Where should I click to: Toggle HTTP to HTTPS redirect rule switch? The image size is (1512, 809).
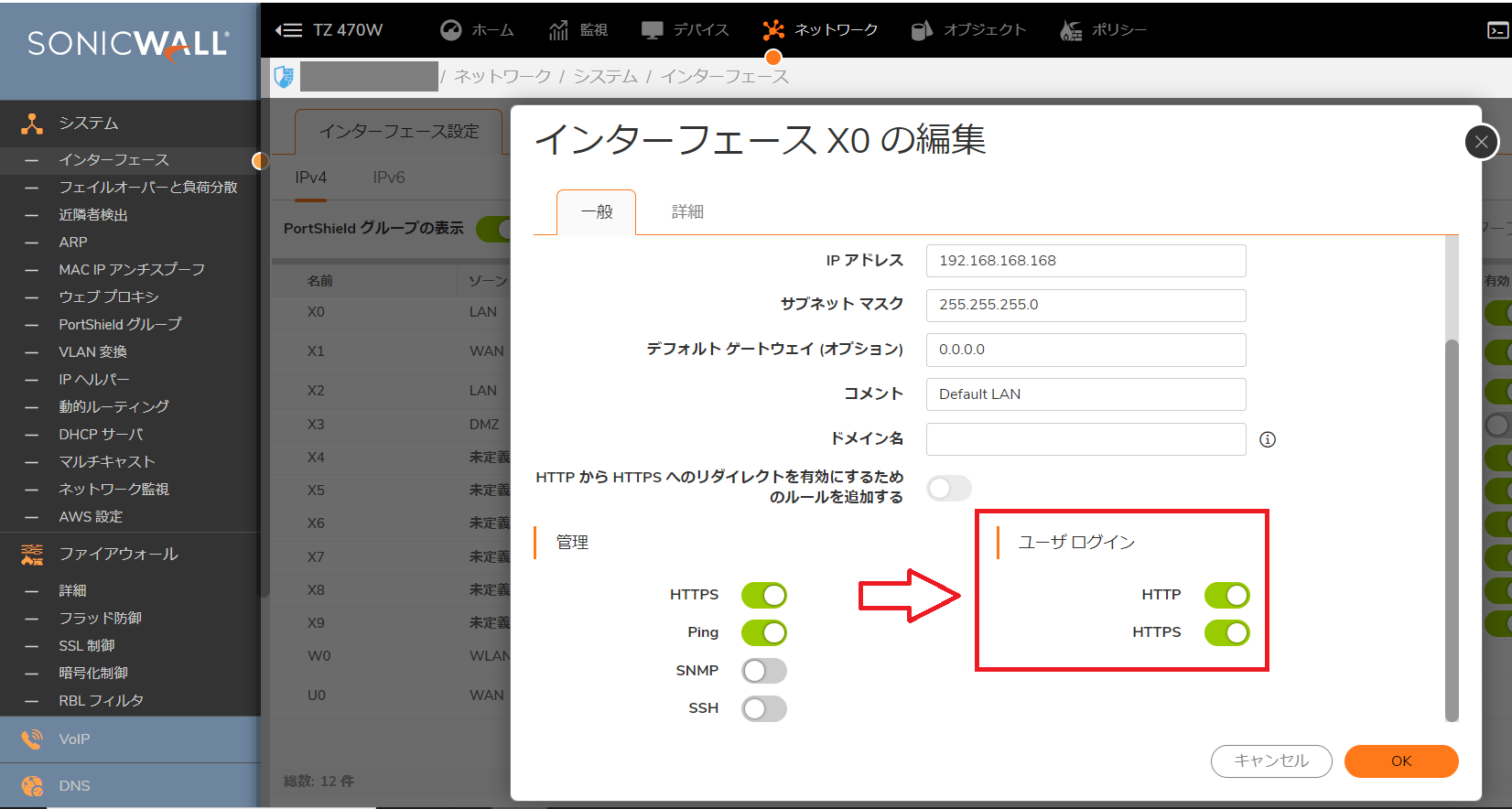(x=949, y=488)
